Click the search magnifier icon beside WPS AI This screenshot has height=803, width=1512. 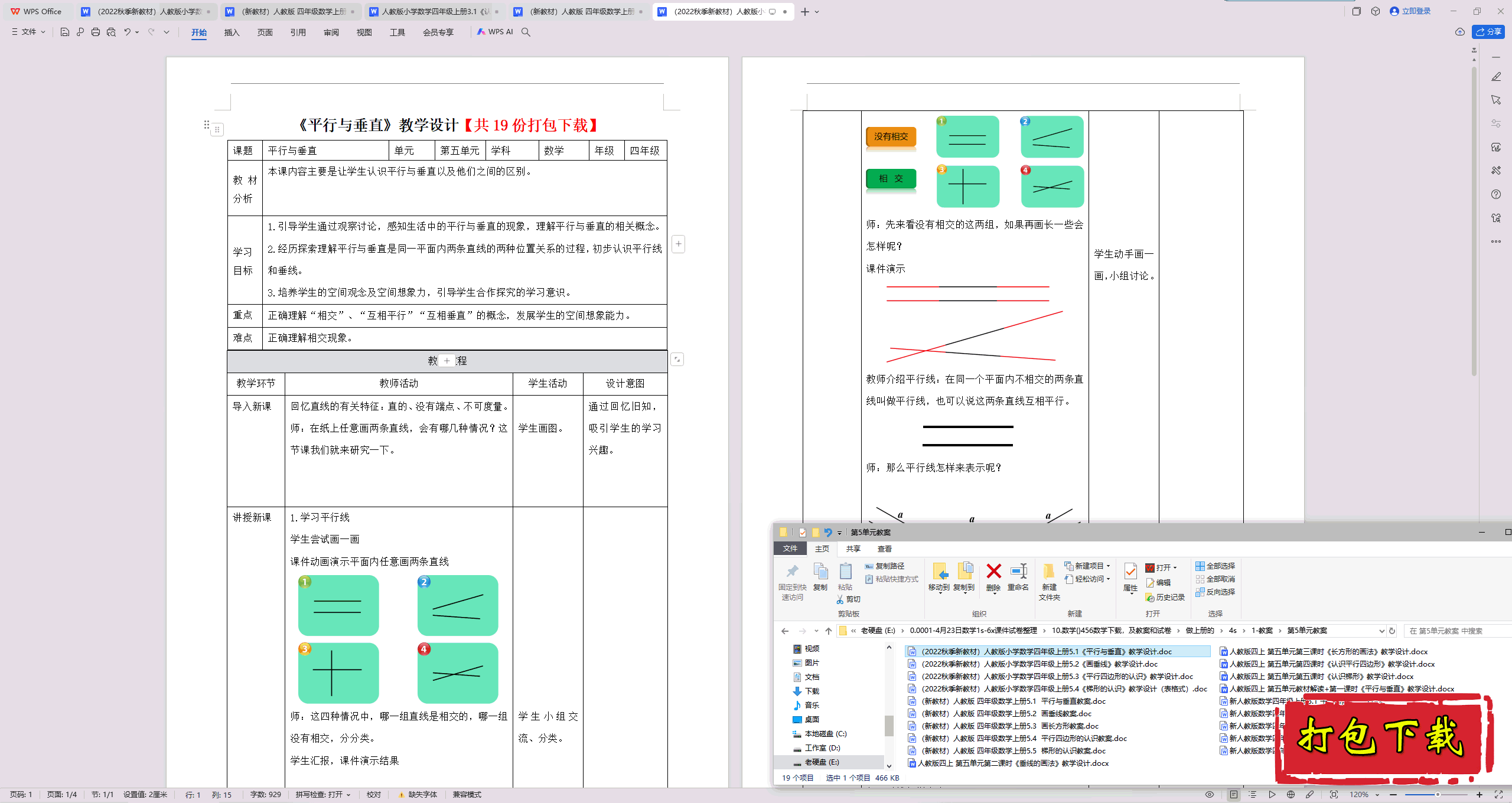pos(526,32)
